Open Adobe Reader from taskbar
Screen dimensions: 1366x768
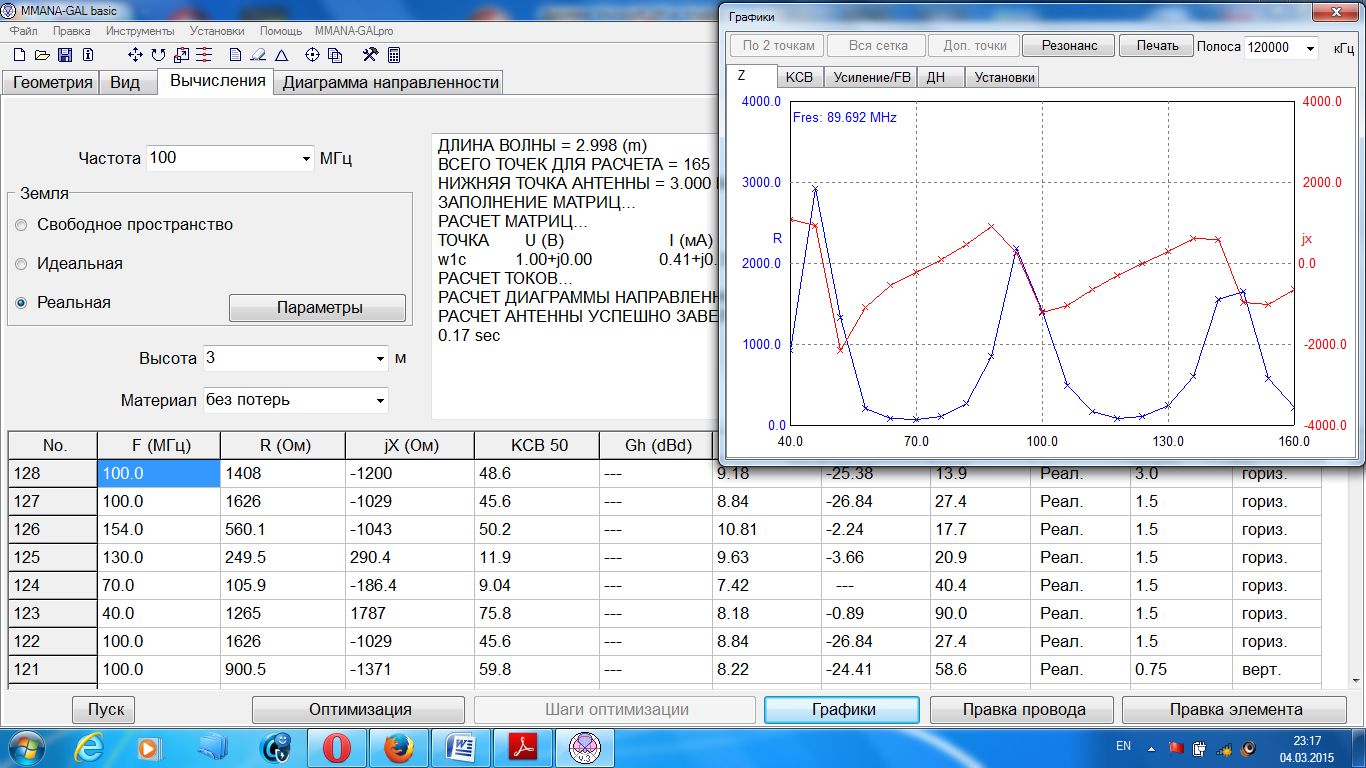point(524,747)
